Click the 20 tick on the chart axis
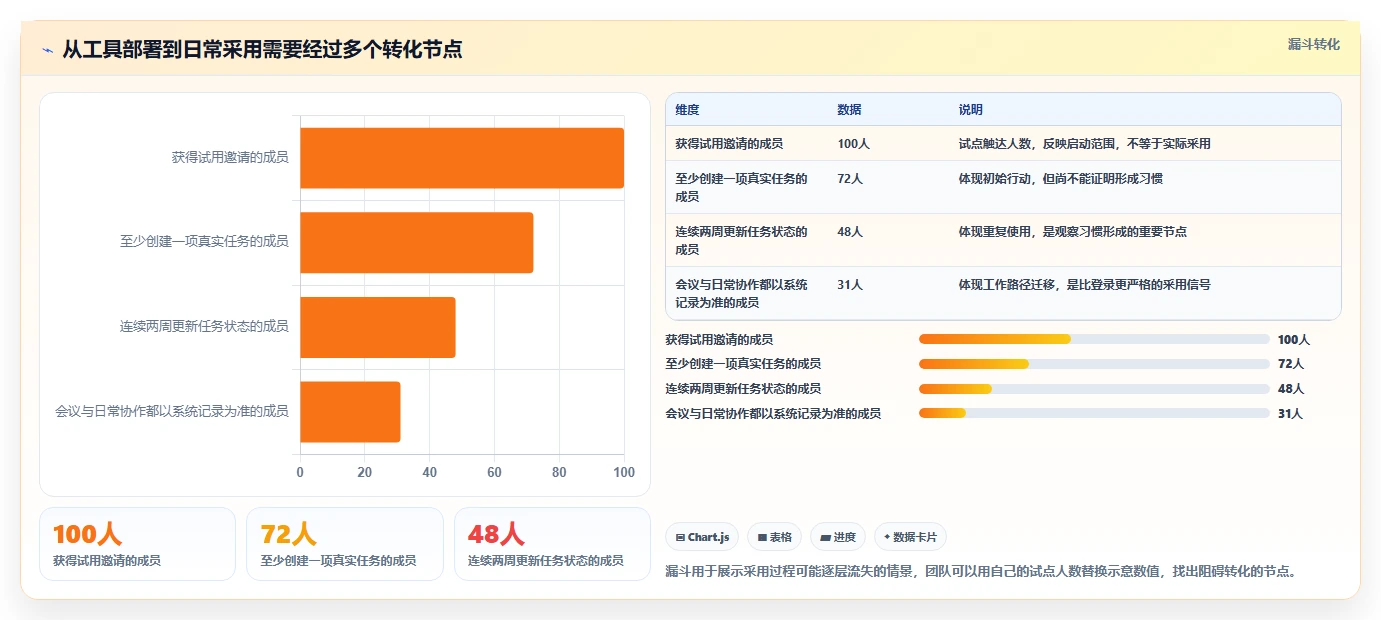 point(365,472)
